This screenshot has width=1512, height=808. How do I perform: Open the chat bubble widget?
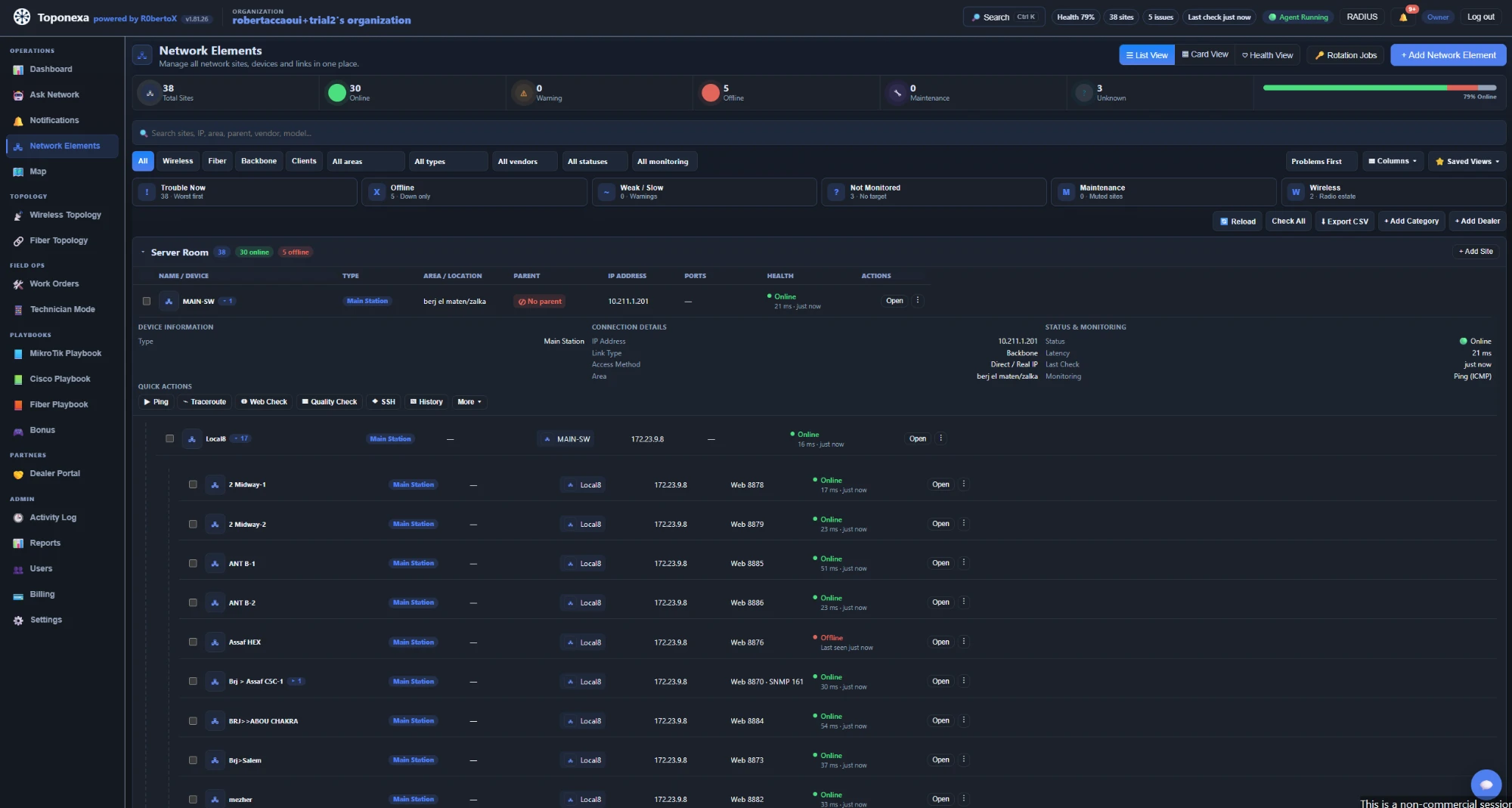pos(1486,785)
